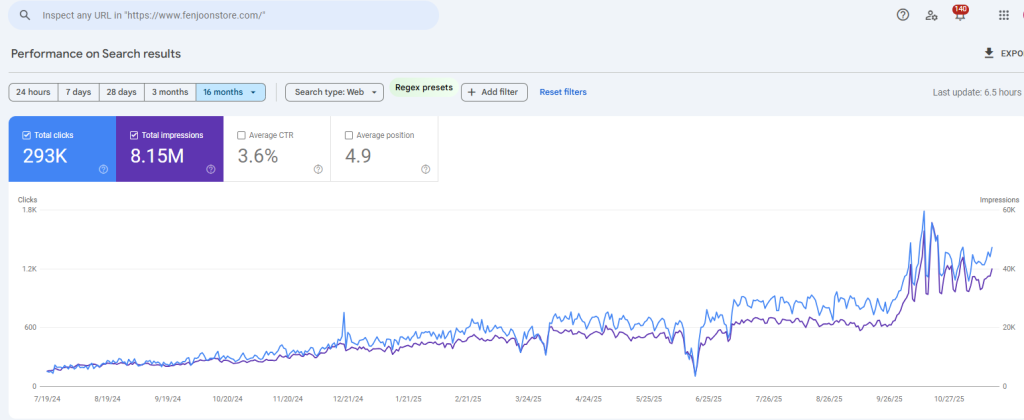Viewport: 1024px width, 420px height.
Task: Switch to the 3 months range
Action: click(170, 92)
